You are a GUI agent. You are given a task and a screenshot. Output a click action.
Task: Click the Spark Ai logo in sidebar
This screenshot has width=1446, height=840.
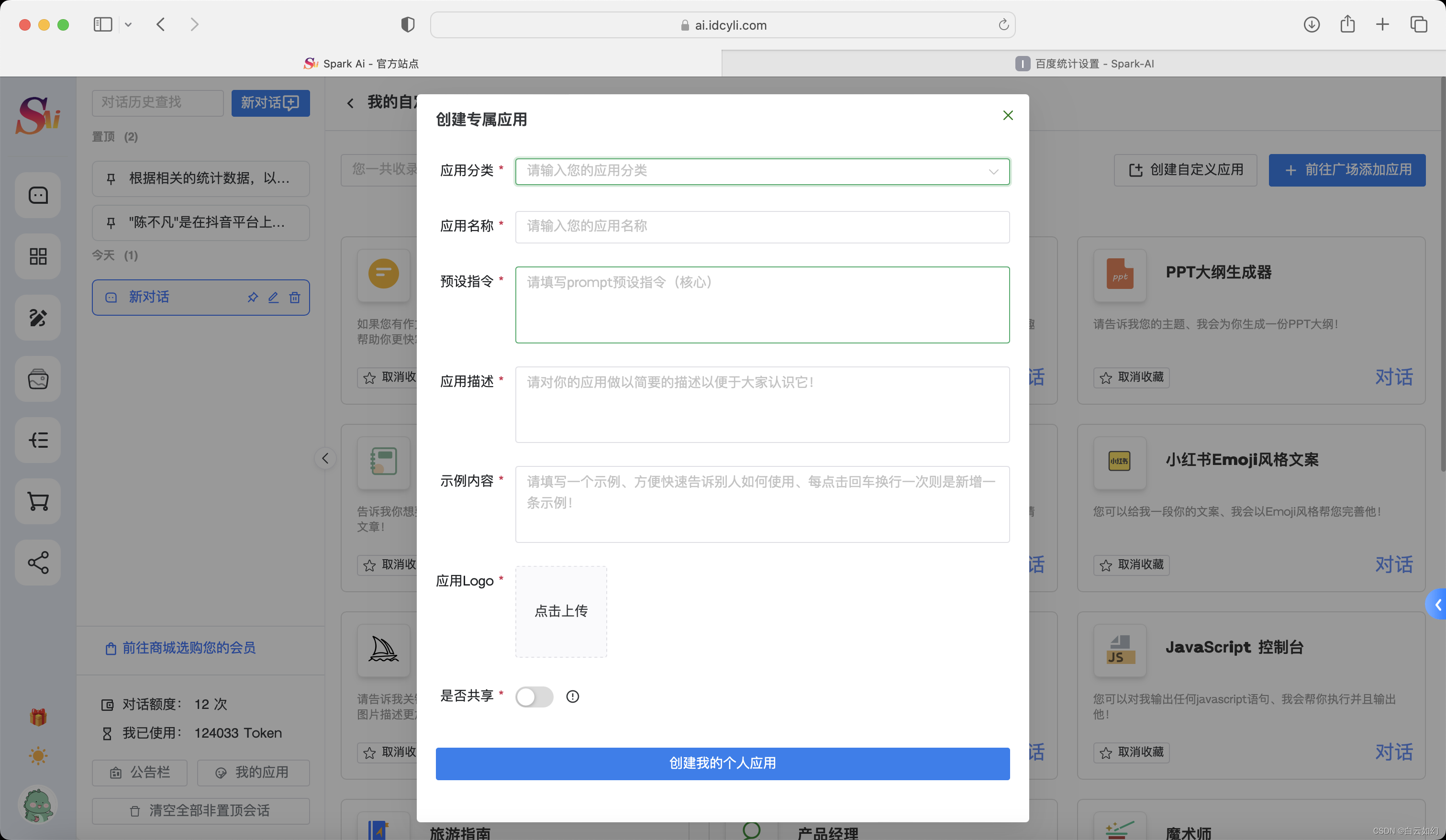pos(38,115)
